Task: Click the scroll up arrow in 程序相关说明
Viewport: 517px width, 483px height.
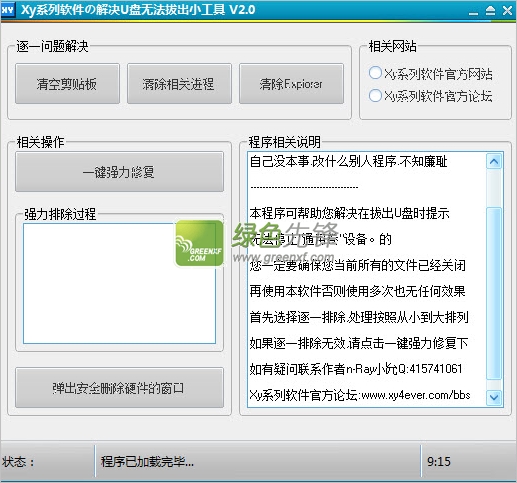Action: 494,162
